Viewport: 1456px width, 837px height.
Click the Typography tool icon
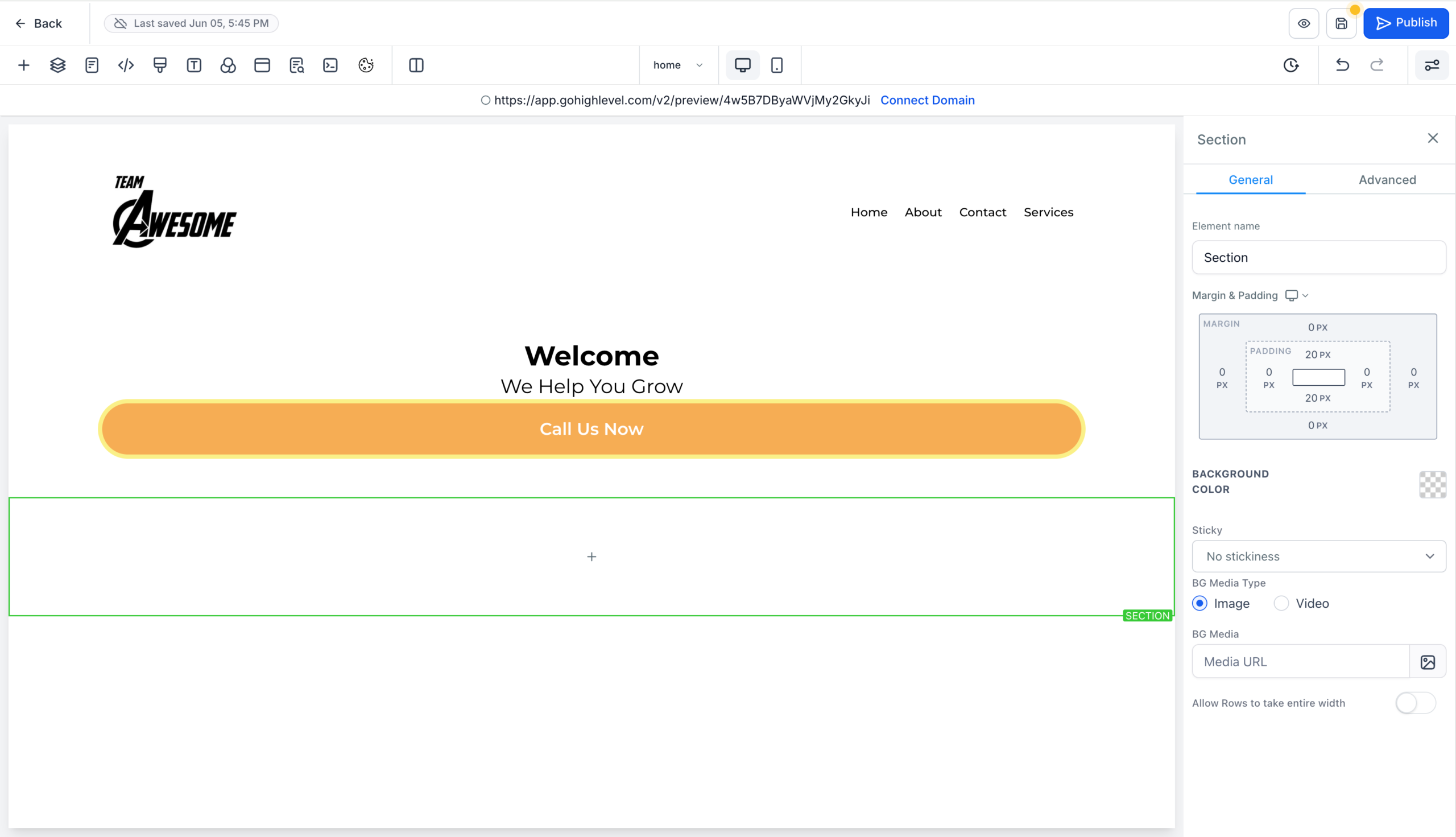tap(194, 65)
